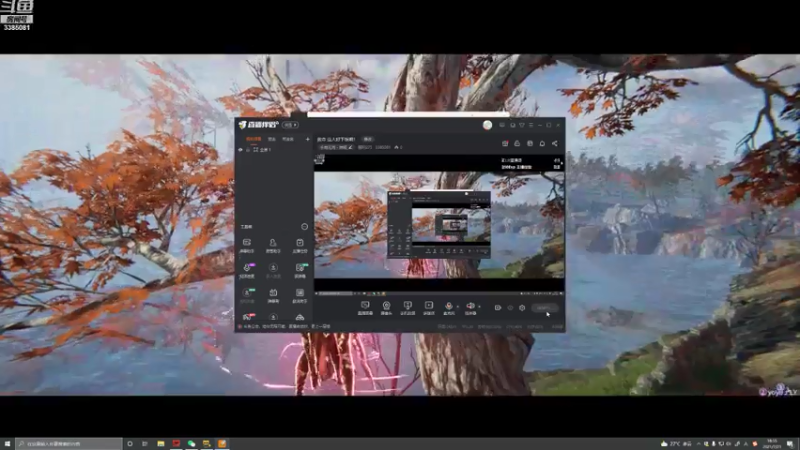
Task: Add a camera source
Action: (x=386, y=308)
